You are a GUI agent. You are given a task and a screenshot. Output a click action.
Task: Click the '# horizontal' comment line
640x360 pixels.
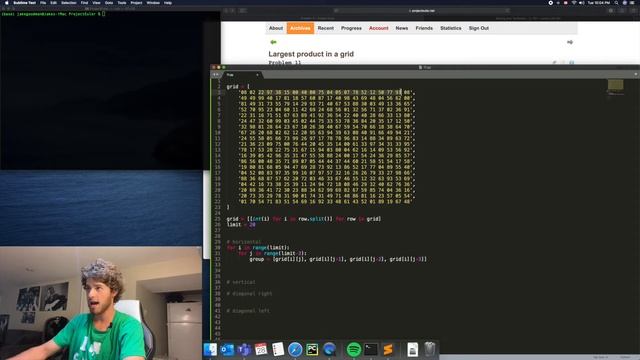(244, 242)
